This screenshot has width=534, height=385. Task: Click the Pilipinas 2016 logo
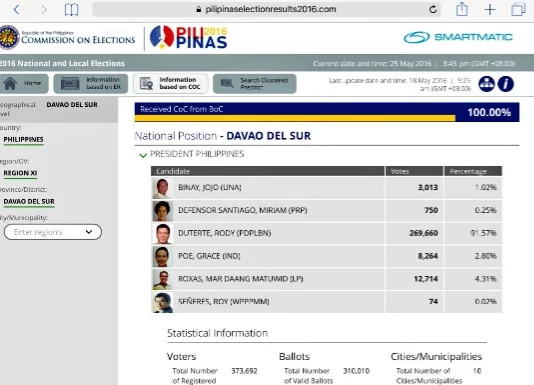point(189,37)
